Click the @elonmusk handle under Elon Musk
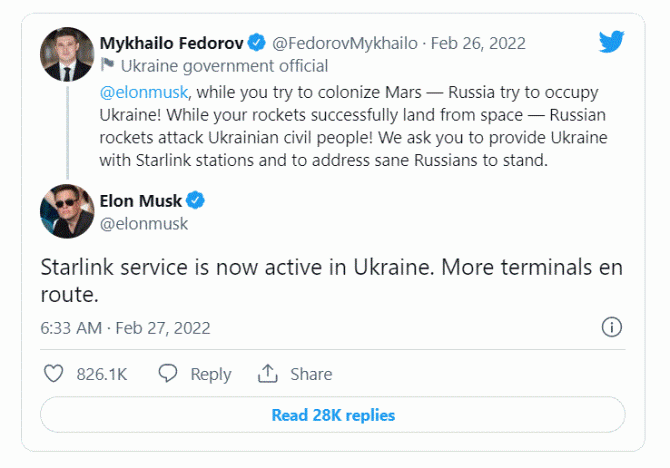 [x=144, y=224]
